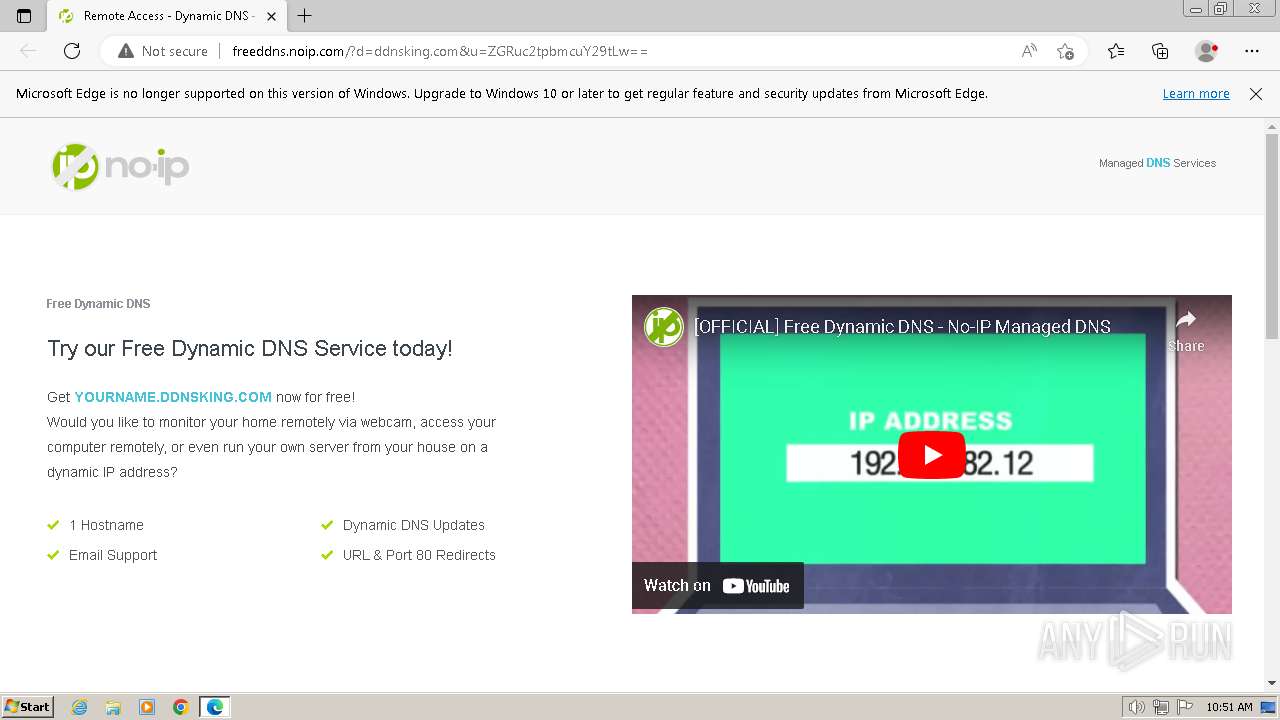The height and width of the screenshot is (720, 1280).
Task: Click URL & Port 80 Redirects text
Action: tap(419, 555)
